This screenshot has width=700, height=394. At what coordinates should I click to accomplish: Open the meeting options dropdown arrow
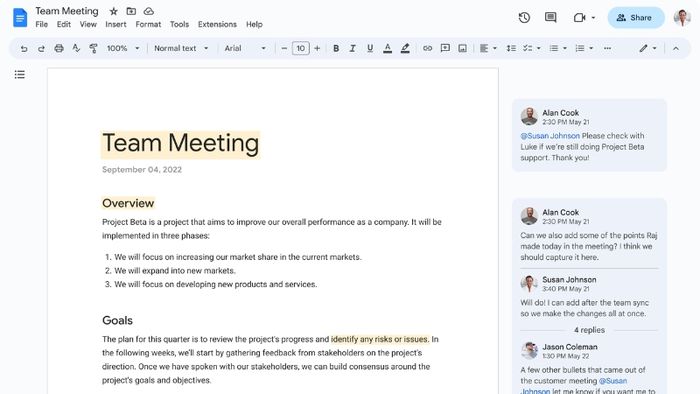click(593, 18)
